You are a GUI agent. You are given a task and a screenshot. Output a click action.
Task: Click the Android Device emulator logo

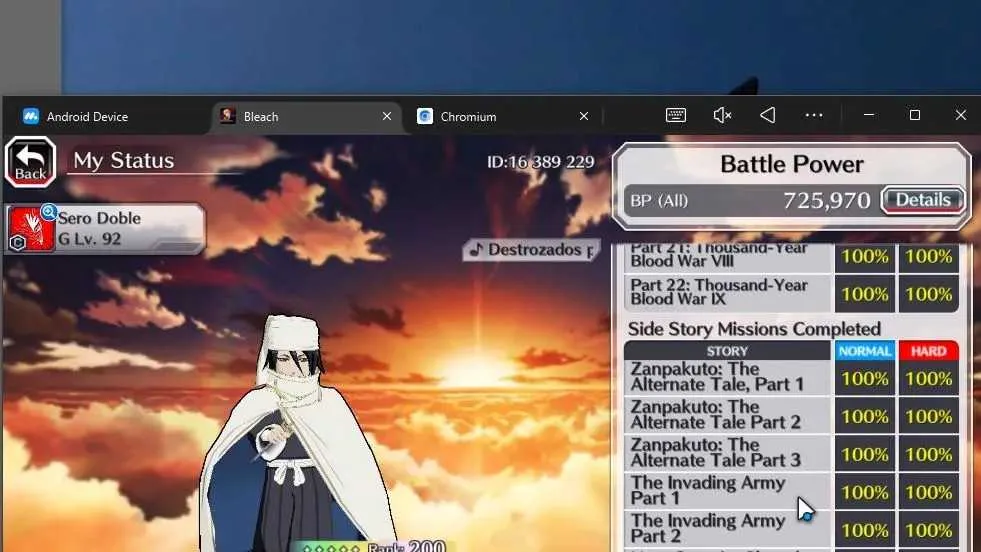tap(31, 116)
